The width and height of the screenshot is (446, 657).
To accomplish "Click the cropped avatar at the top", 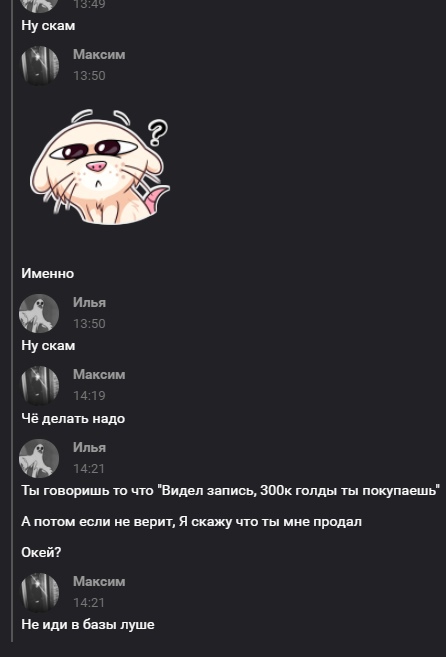I will pos(39,6).
